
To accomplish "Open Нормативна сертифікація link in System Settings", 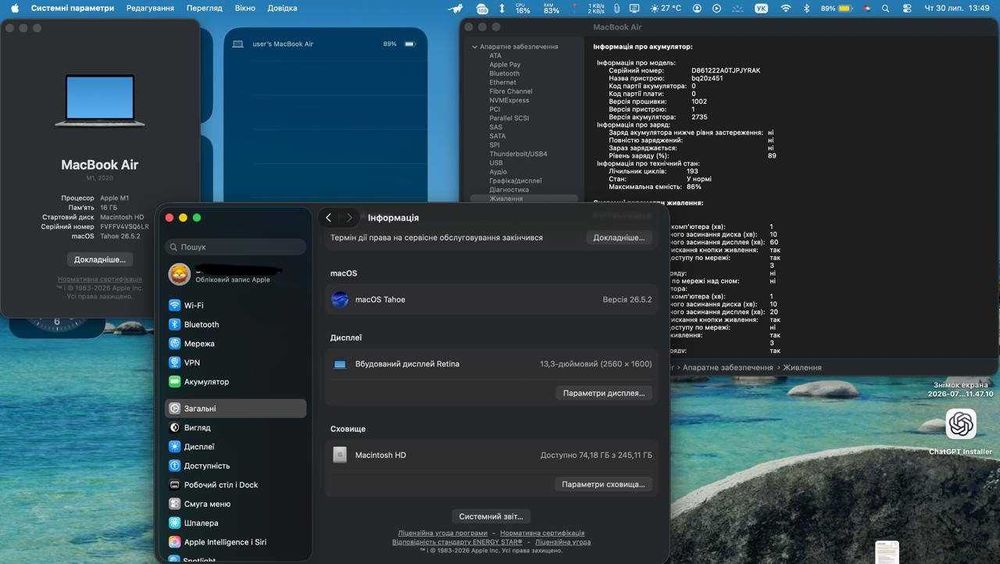I will click(542, 533).
